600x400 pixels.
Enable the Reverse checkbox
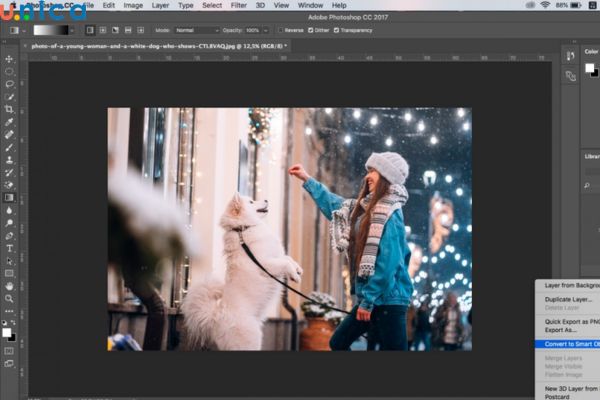(280, 30)
